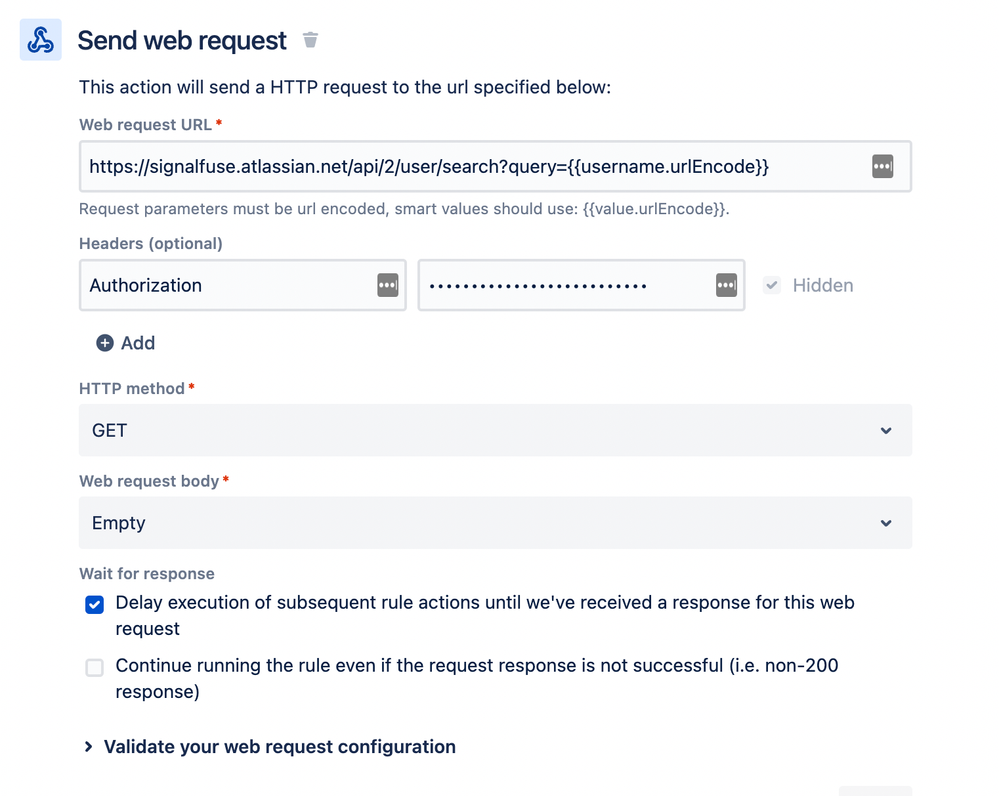Toggle the Hidden checkbox for the header value

click(x=772, y=285)
